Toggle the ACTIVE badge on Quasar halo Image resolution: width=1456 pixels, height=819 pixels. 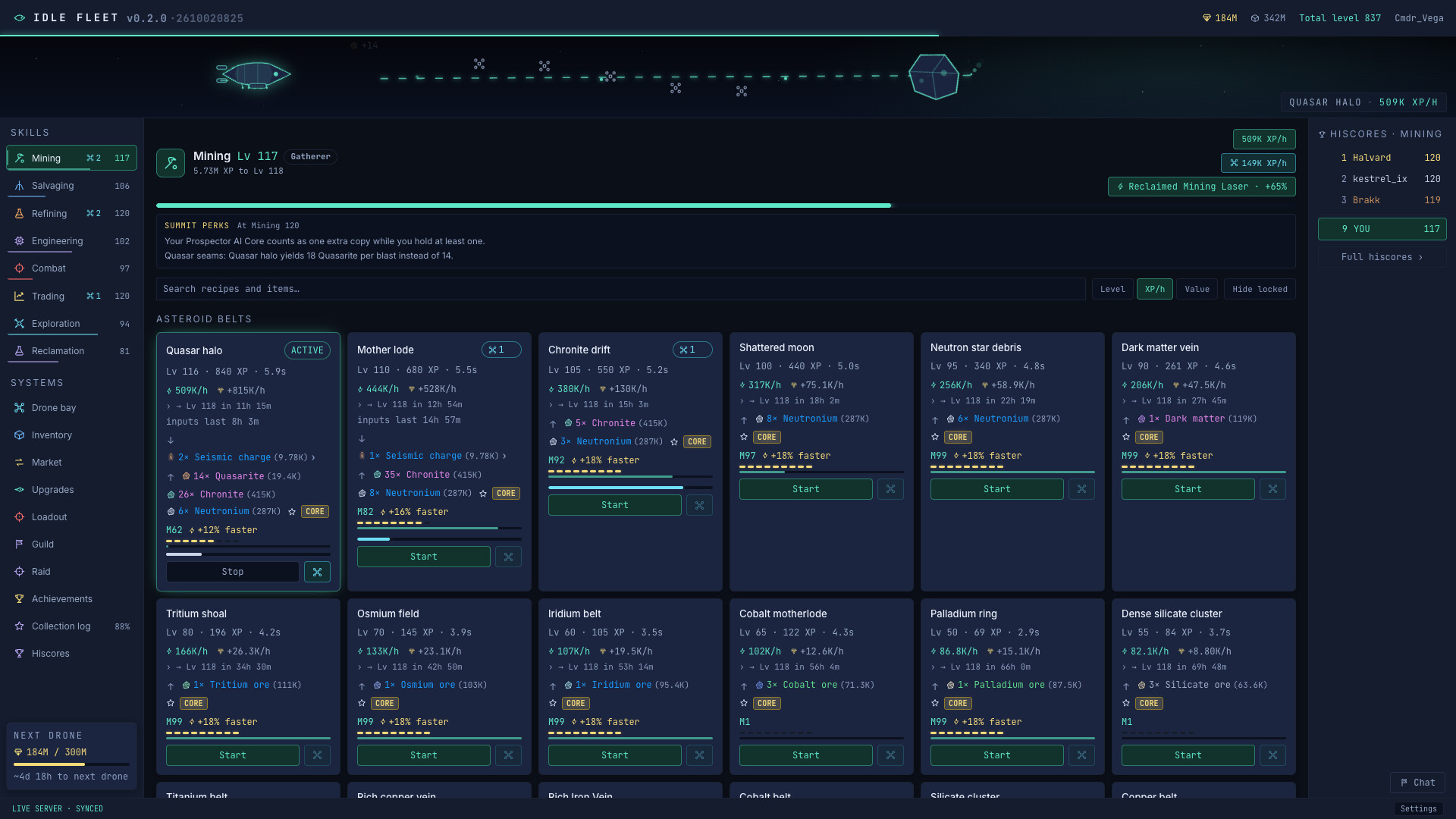tap(307, 350)
